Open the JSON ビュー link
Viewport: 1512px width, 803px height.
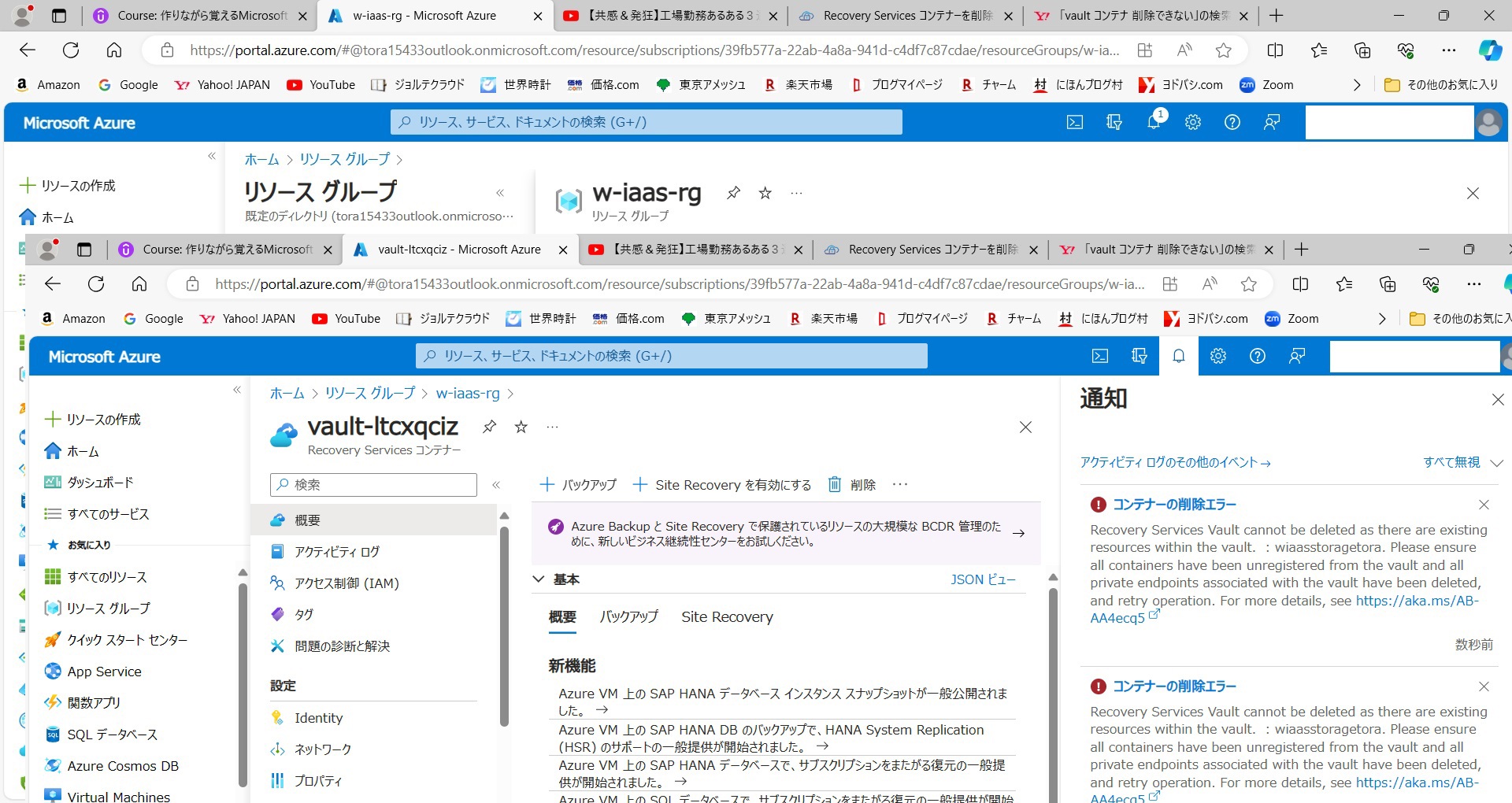[x=984, y=579]
